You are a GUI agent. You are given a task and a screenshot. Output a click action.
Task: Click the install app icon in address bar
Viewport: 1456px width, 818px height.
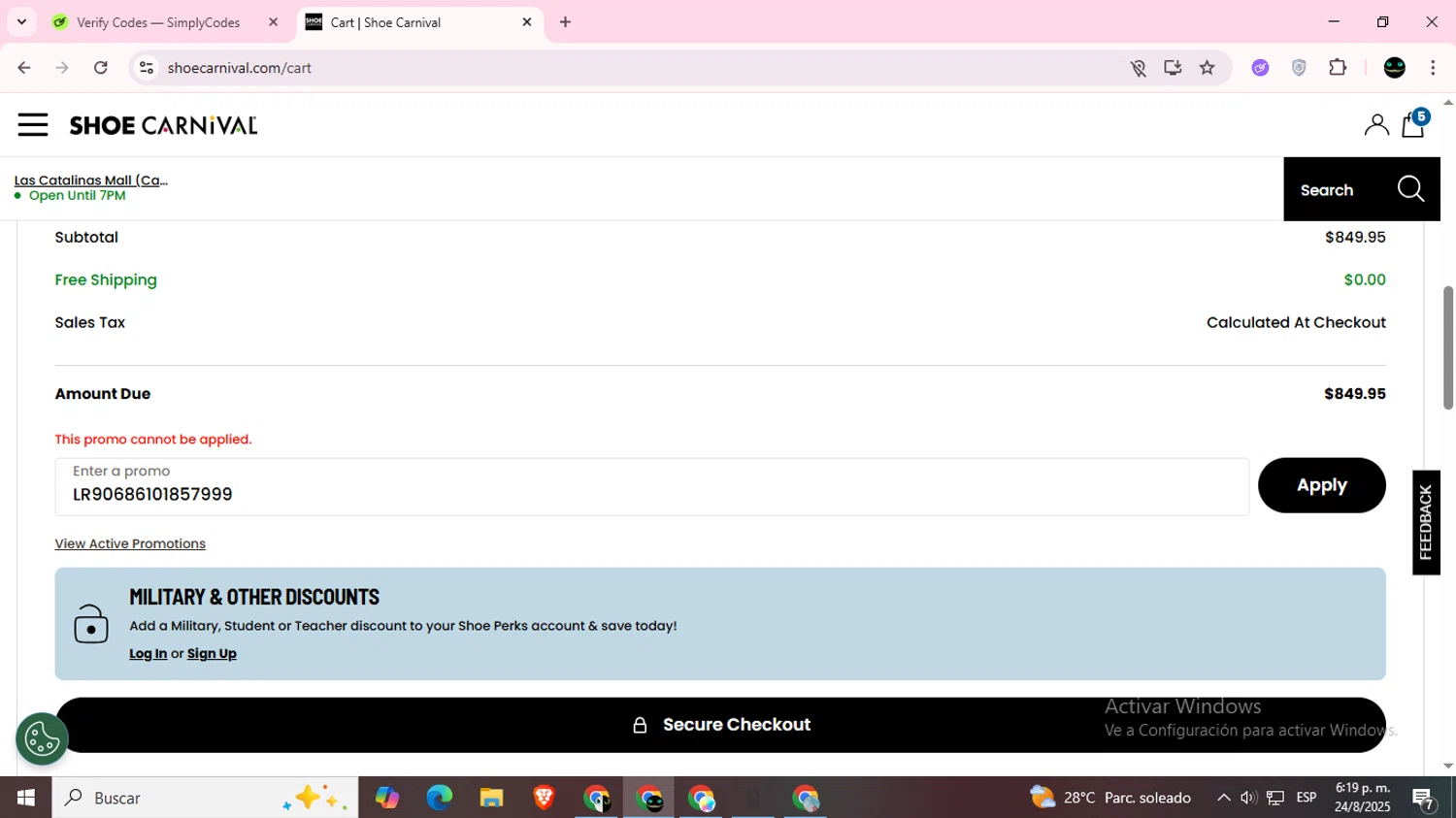coord(1173,68)
